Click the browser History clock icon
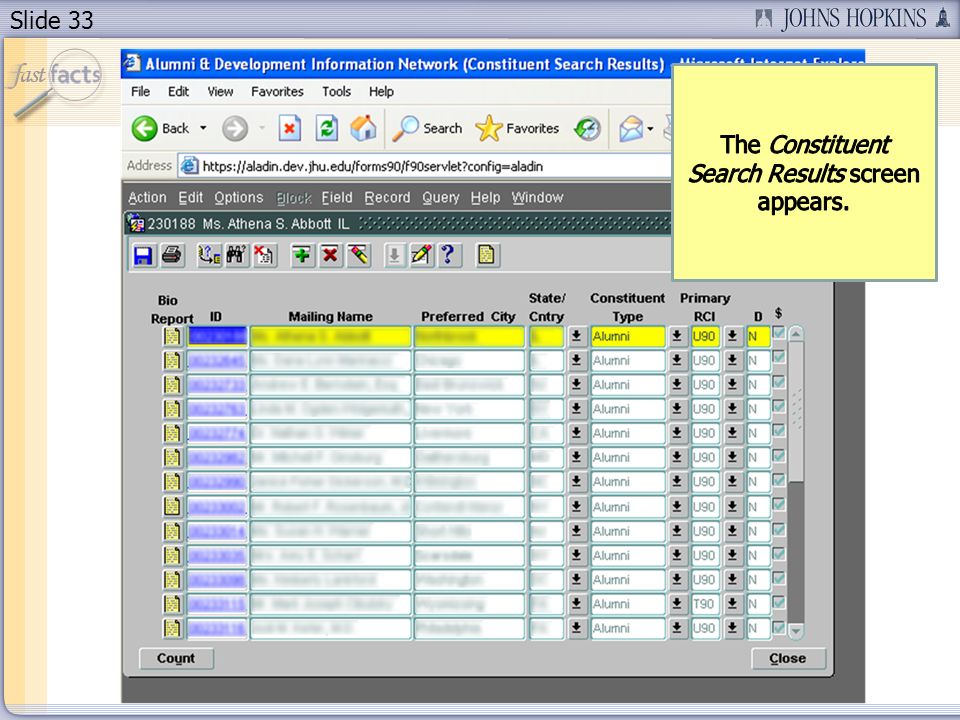960x720 pixels. click(x=587, y=129)
